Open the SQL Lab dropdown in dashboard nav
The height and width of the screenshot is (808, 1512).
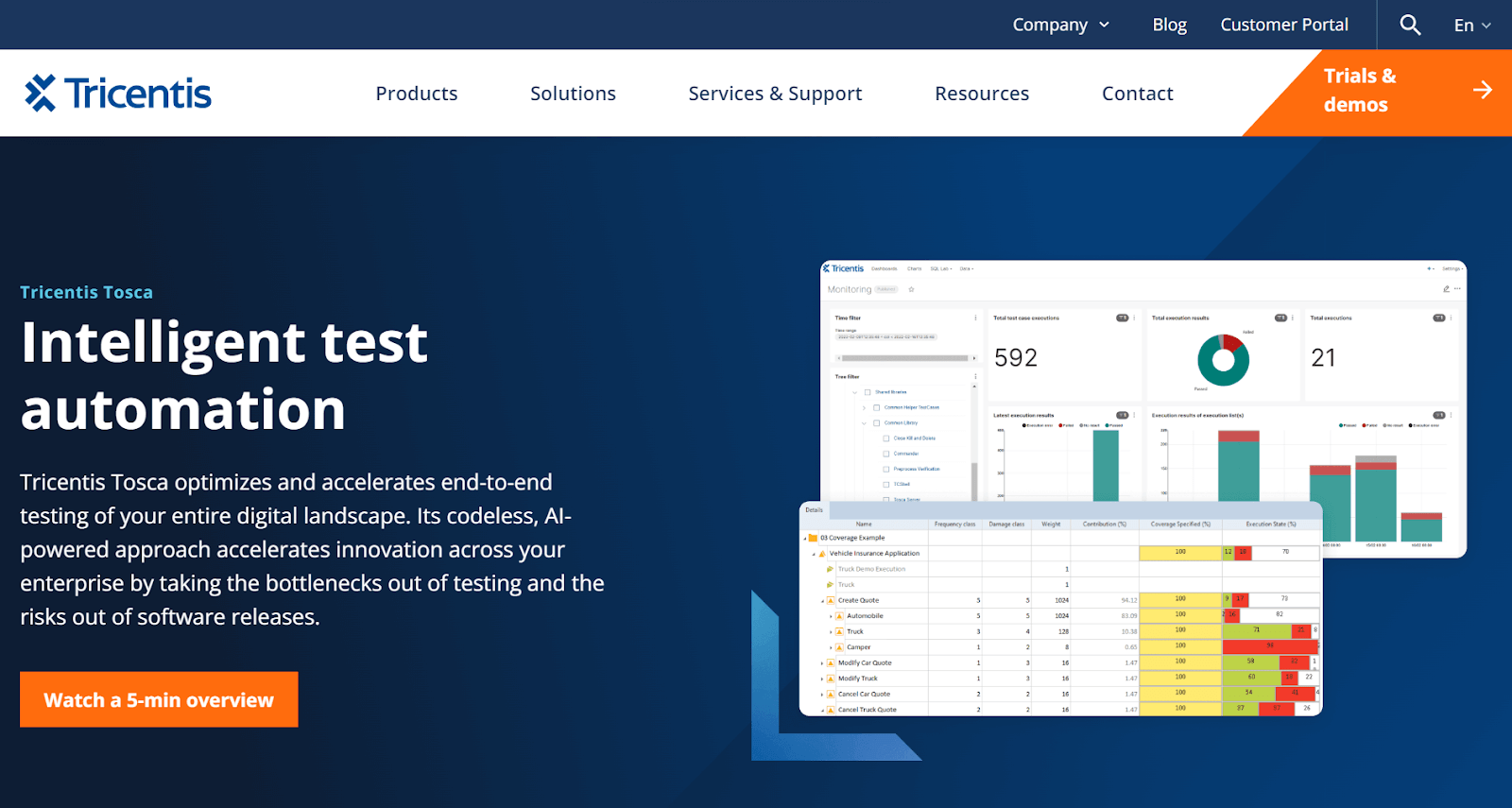click(940, 268)
